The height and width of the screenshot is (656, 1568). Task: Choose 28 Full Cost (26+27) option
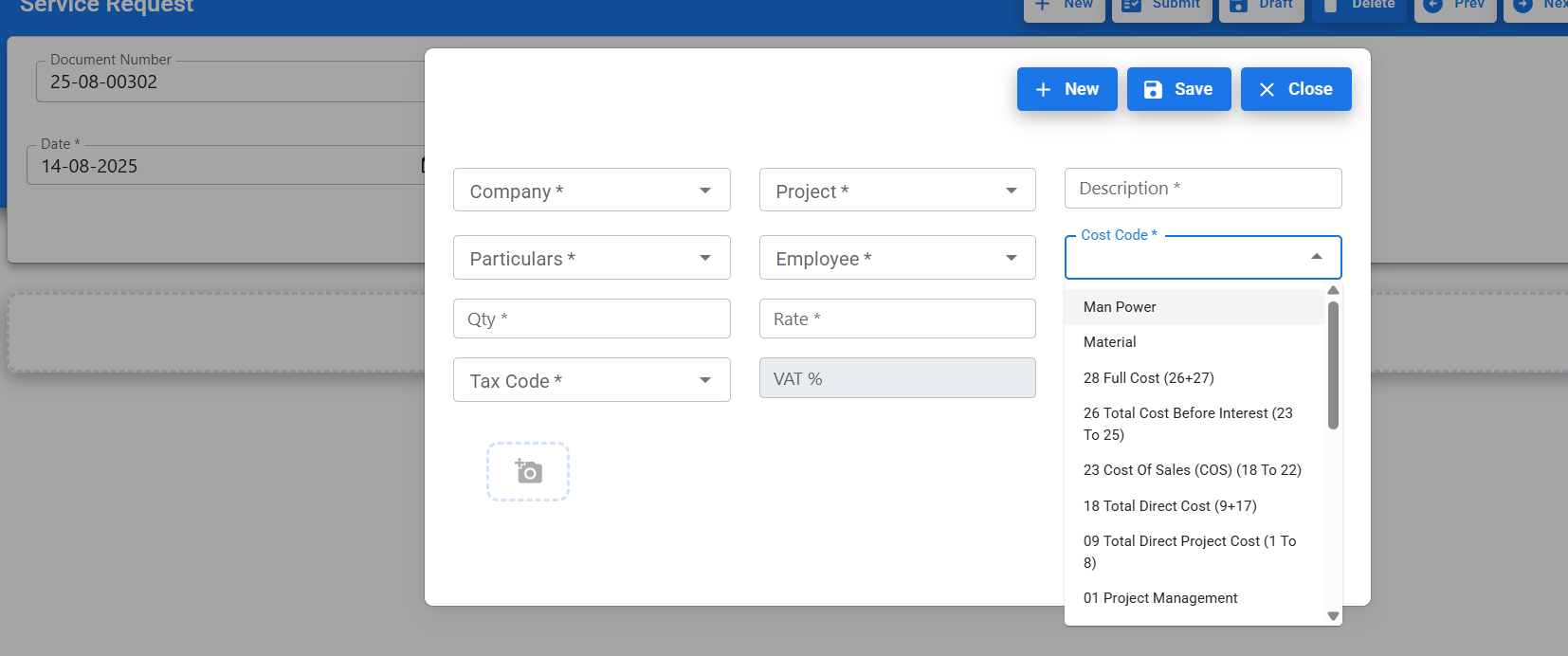1148,378
